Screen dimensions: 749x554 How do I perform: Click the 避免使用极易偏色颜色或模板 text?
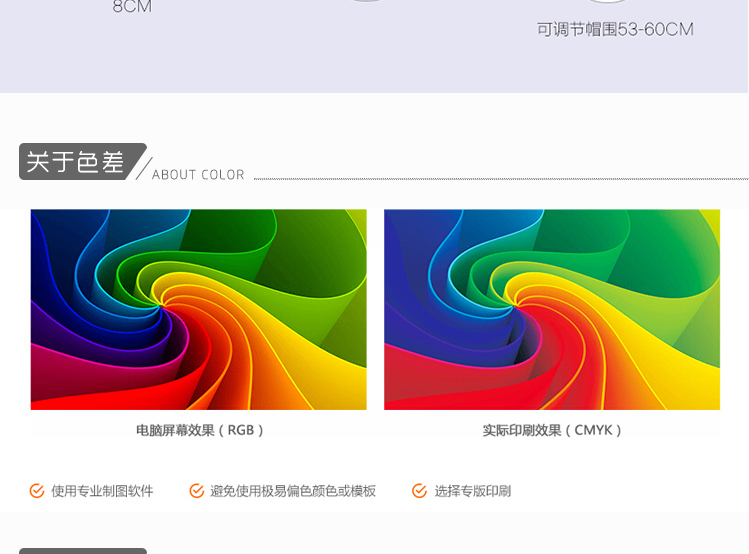(293, 491)
